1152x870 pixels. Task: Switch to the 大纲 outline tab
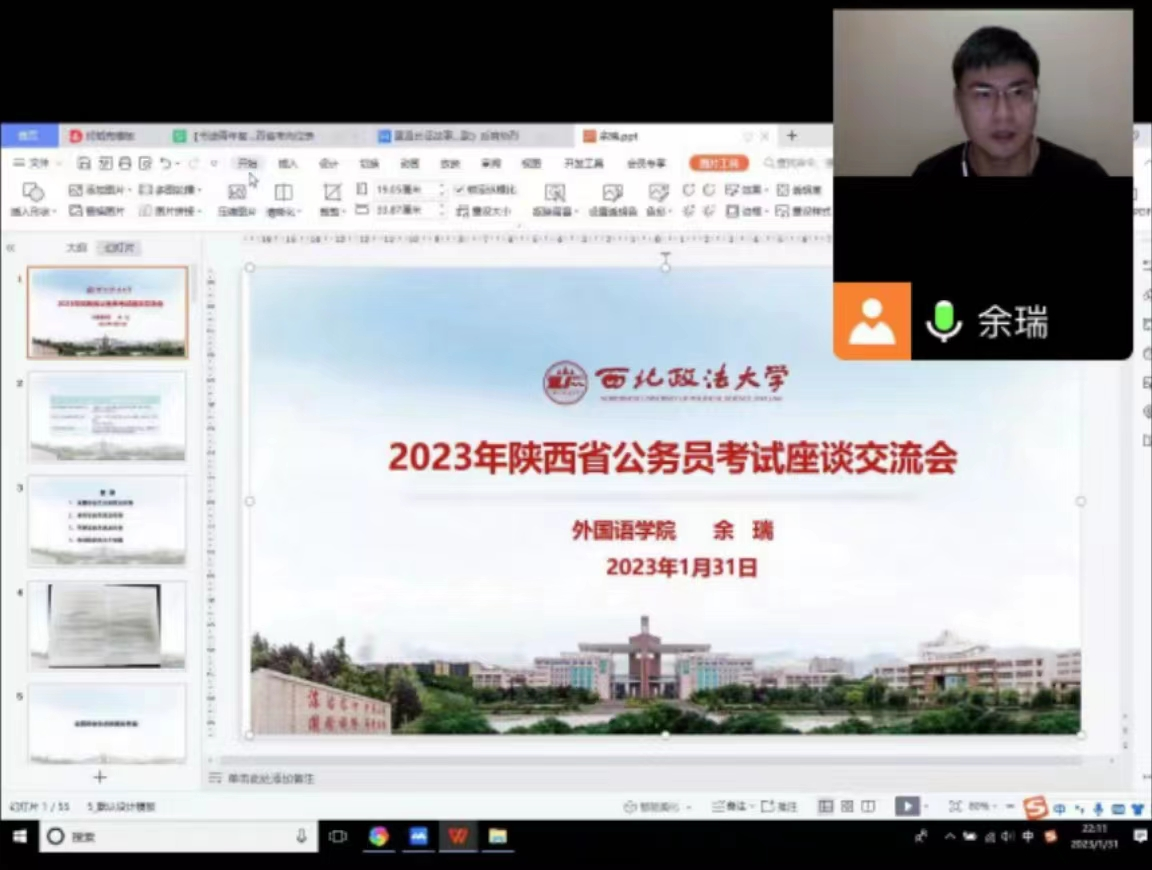76,247
